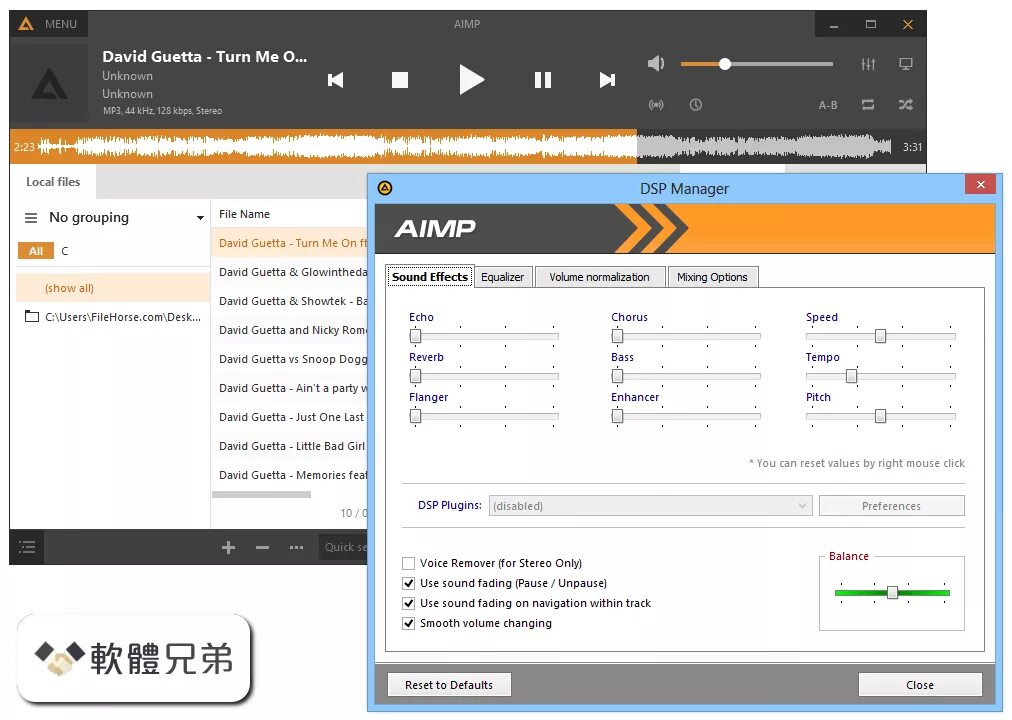Select David Guetta - Memories track
Viewport: 1012px width, 720px height.
click(290, 475)
